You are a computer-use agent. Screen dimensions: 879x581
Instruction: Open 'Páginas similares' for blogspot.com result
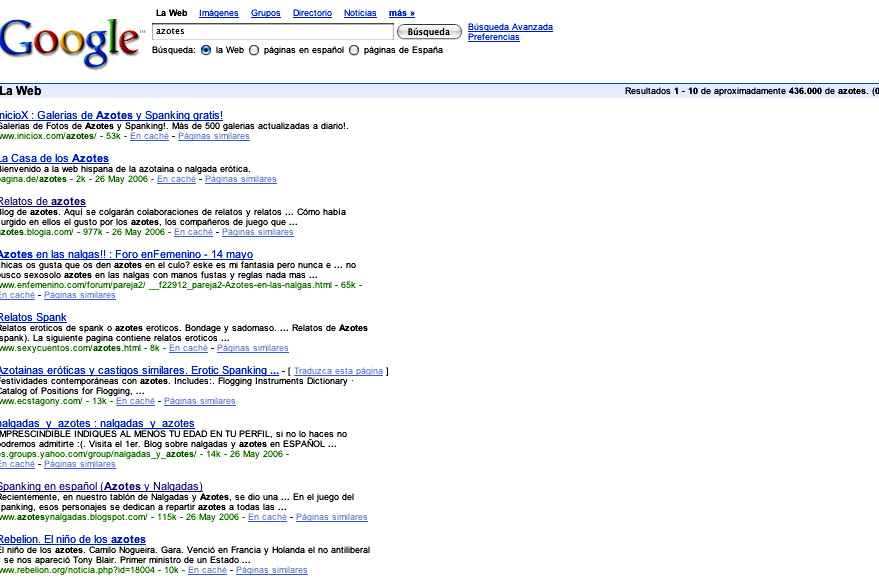(x=332, y=517)
